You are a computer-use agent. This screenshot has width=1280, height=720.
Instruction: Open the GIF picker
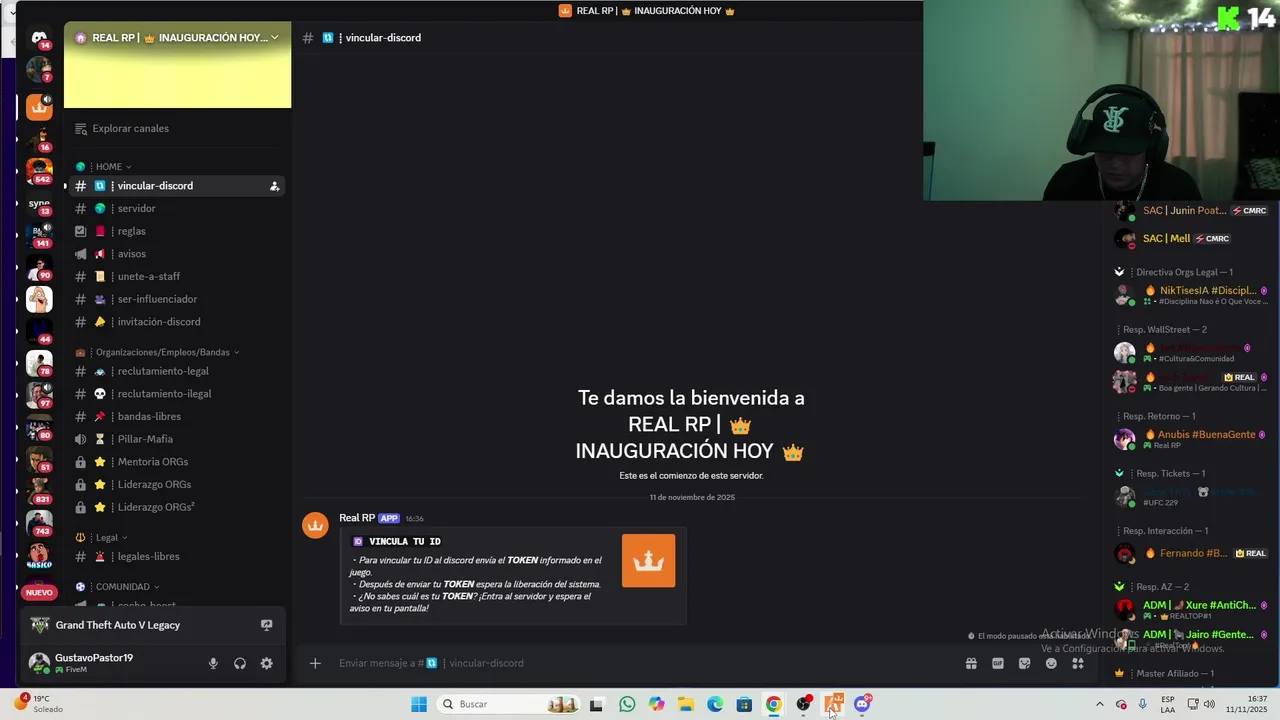pos(997,663)
